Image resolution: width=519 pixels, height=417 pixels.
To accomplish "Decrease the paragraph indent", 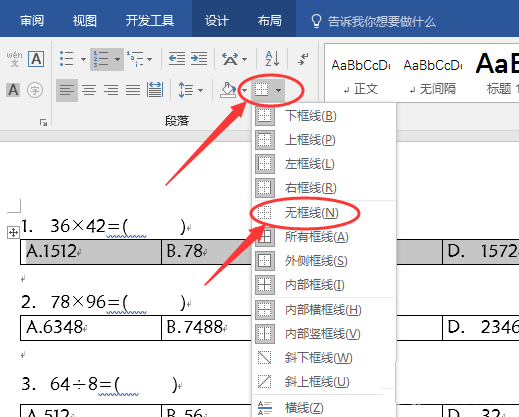I will [177, 59].
